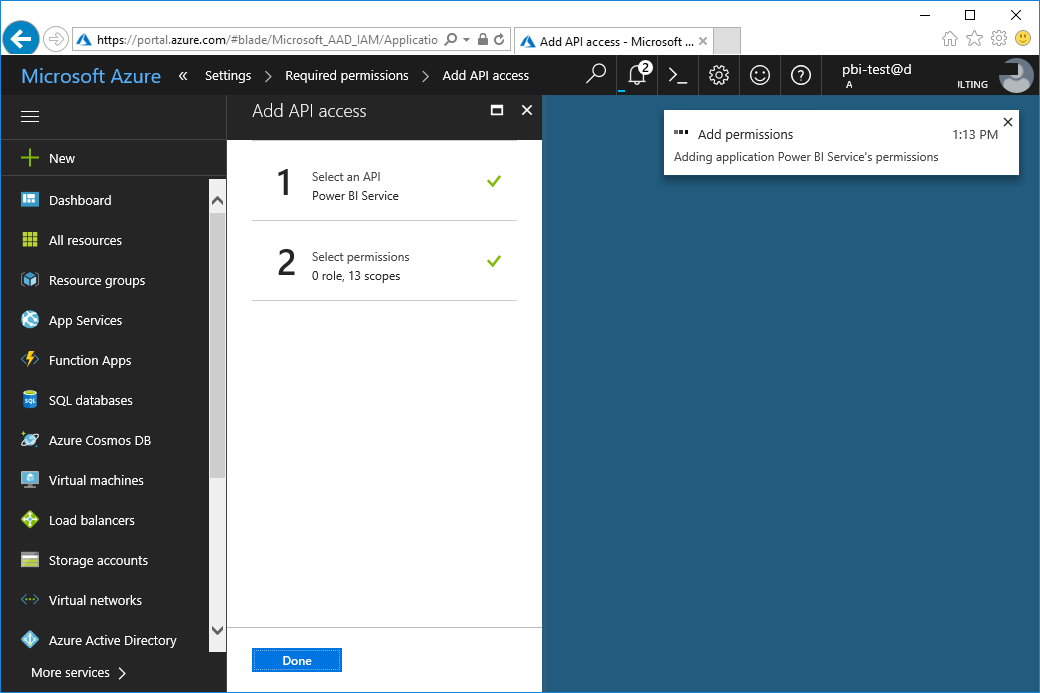Click the sidebar scroll down arrow
The image size is (1040, 693).
[x=217, y=630]
